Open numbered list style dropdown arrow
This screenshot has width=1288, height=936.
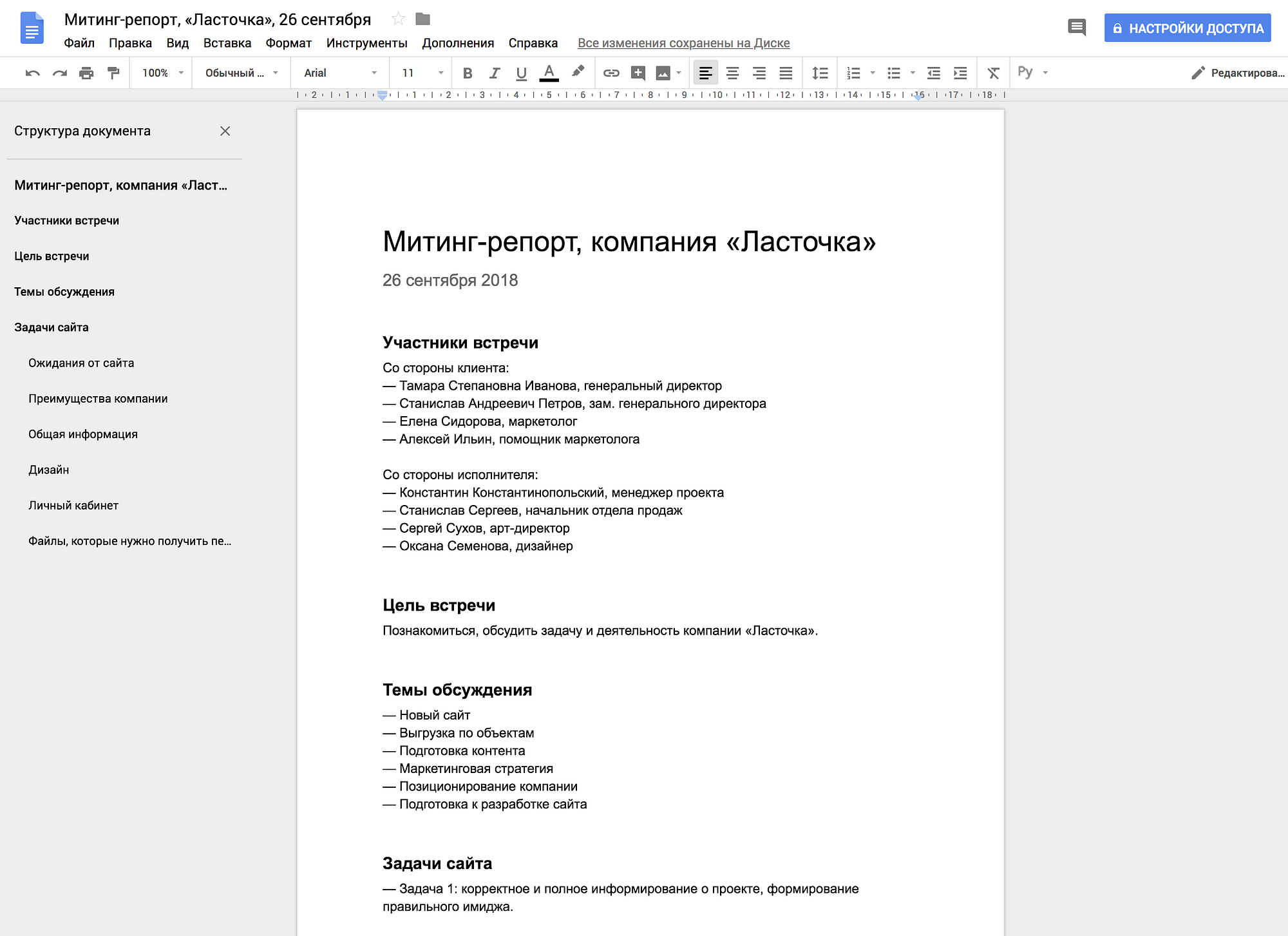click(873, 73)
